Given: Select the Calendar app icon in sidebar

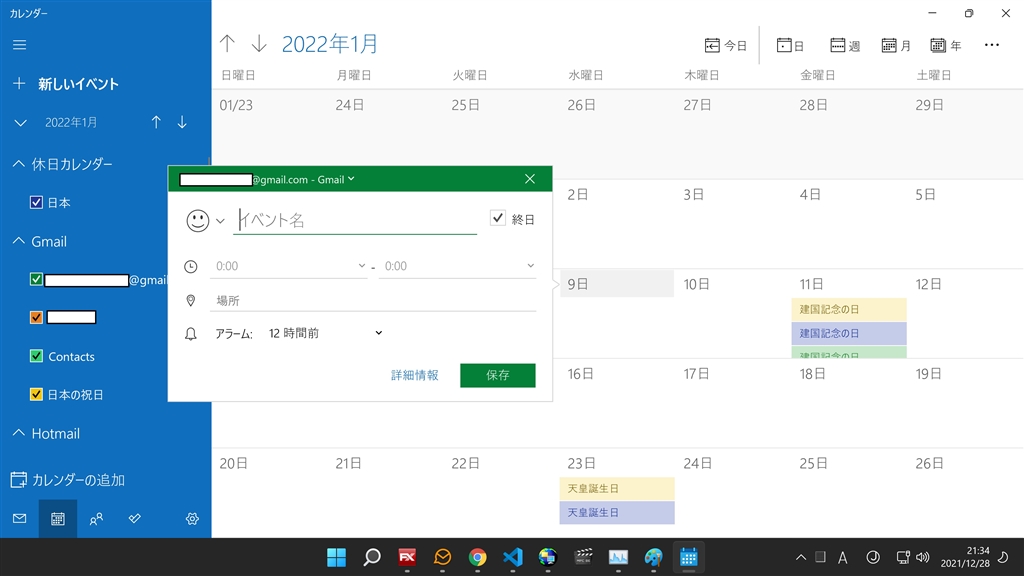Looking at the screenshot, I should click(57, 519).
